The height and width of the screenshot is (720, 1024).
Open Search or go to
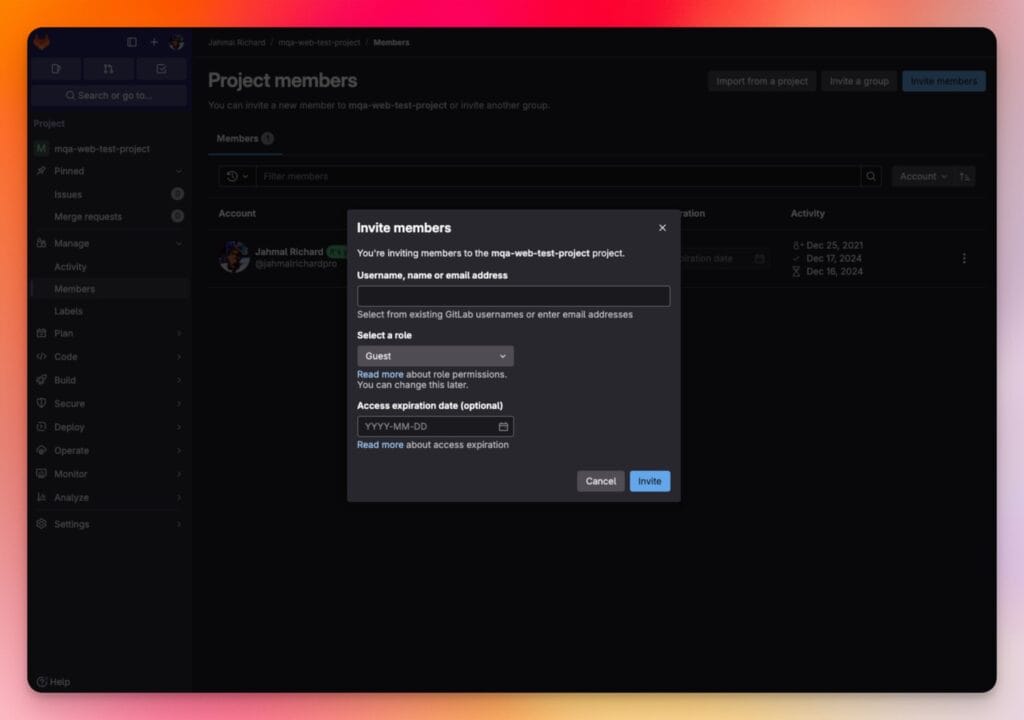(x=108, y=95)
